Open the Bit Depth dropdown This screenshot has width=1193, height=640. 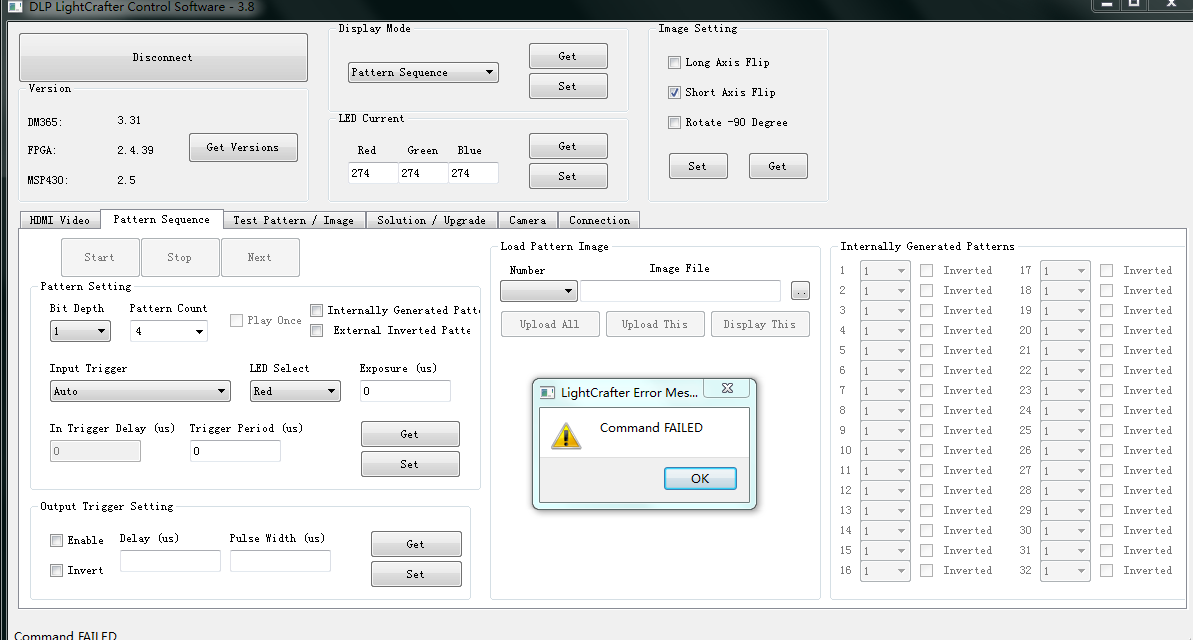[x=80, y=331]
